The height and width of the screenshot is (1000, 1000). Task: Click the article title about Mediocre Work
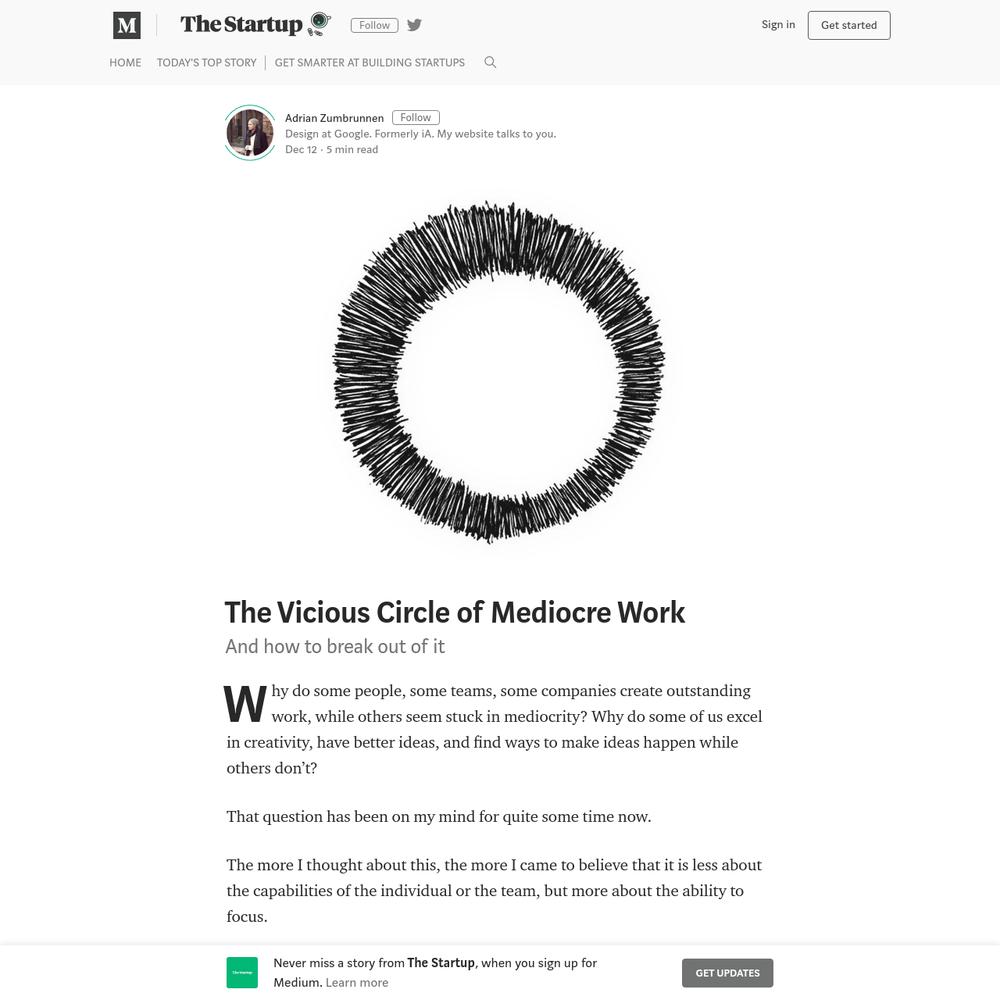(x=455, y=612)
